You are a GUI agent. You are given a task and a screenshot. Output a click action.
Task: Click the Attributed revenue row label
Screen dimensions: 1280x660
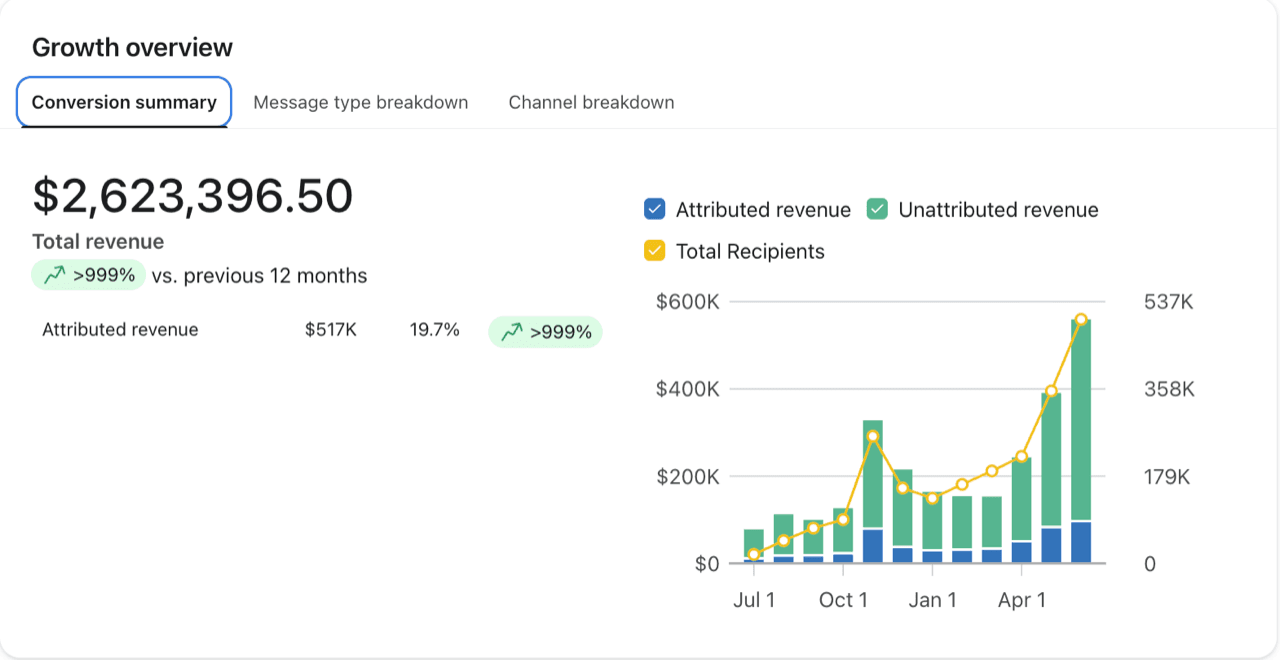click(120, 329)
